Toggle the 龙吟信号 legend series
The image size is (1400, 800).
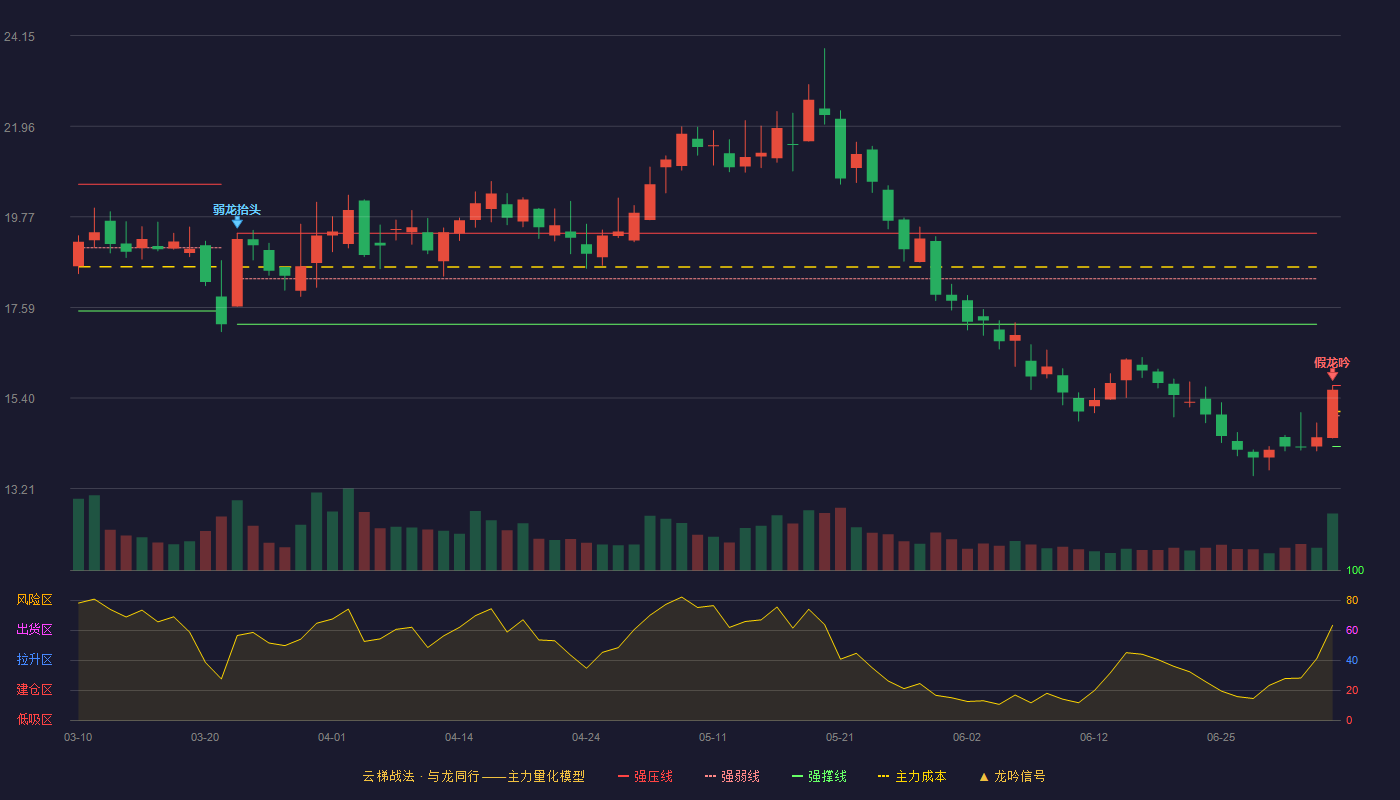(1012, 776)
